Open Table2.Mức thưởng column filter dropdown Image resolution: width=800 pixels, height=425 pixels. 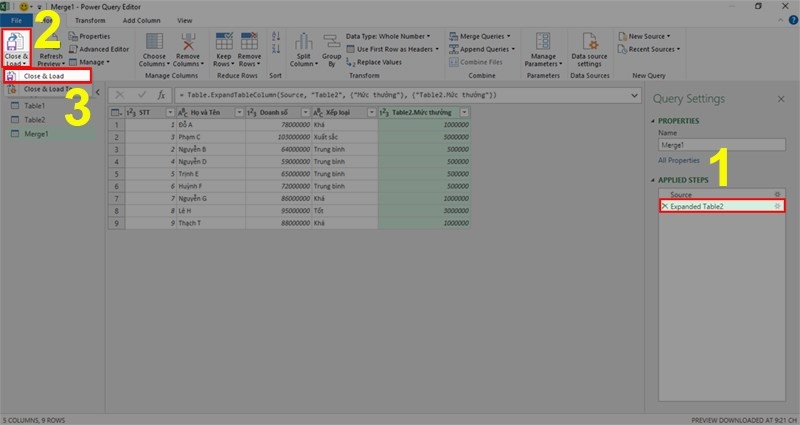464,112
